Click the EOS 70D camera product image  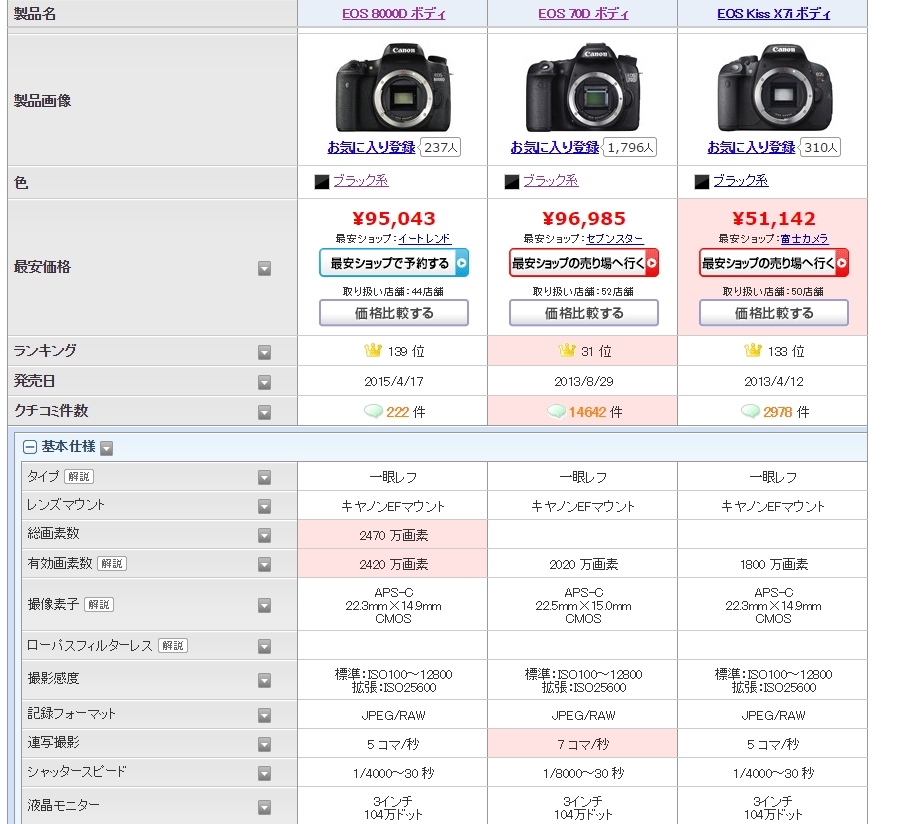(x=583, y=88)
